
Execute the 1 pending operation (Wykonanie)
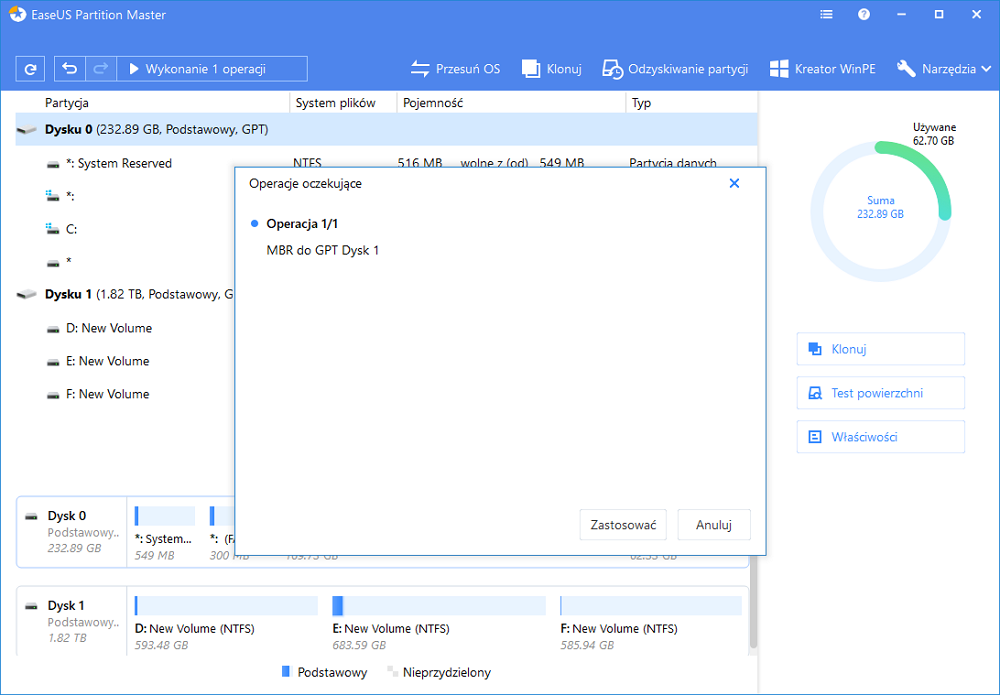point(212,69)
